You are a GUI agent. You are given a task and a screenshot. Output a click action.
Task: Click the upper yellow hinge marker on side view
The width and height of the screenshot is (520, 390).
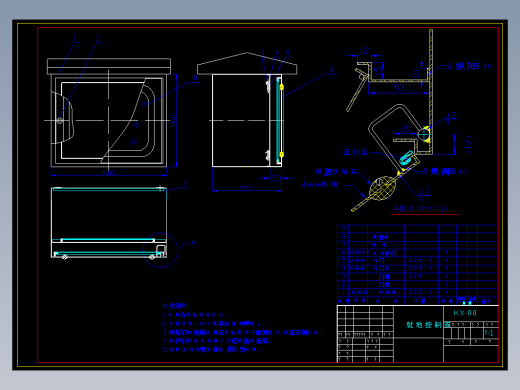tap(281, 87)
